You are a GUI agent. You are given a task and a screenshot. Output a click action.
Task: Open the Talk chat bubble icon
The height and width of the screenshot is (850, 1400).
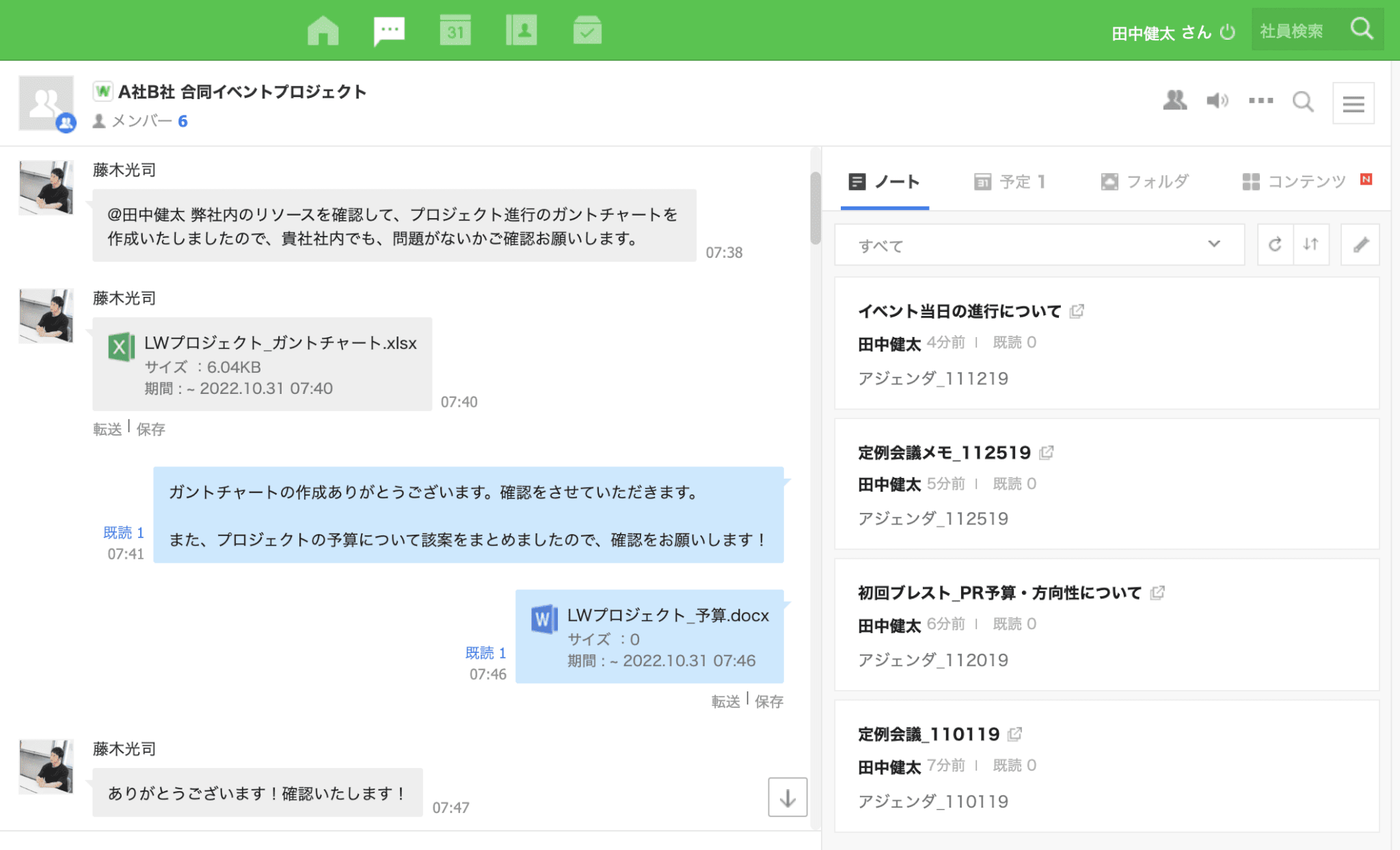point(389,31)
